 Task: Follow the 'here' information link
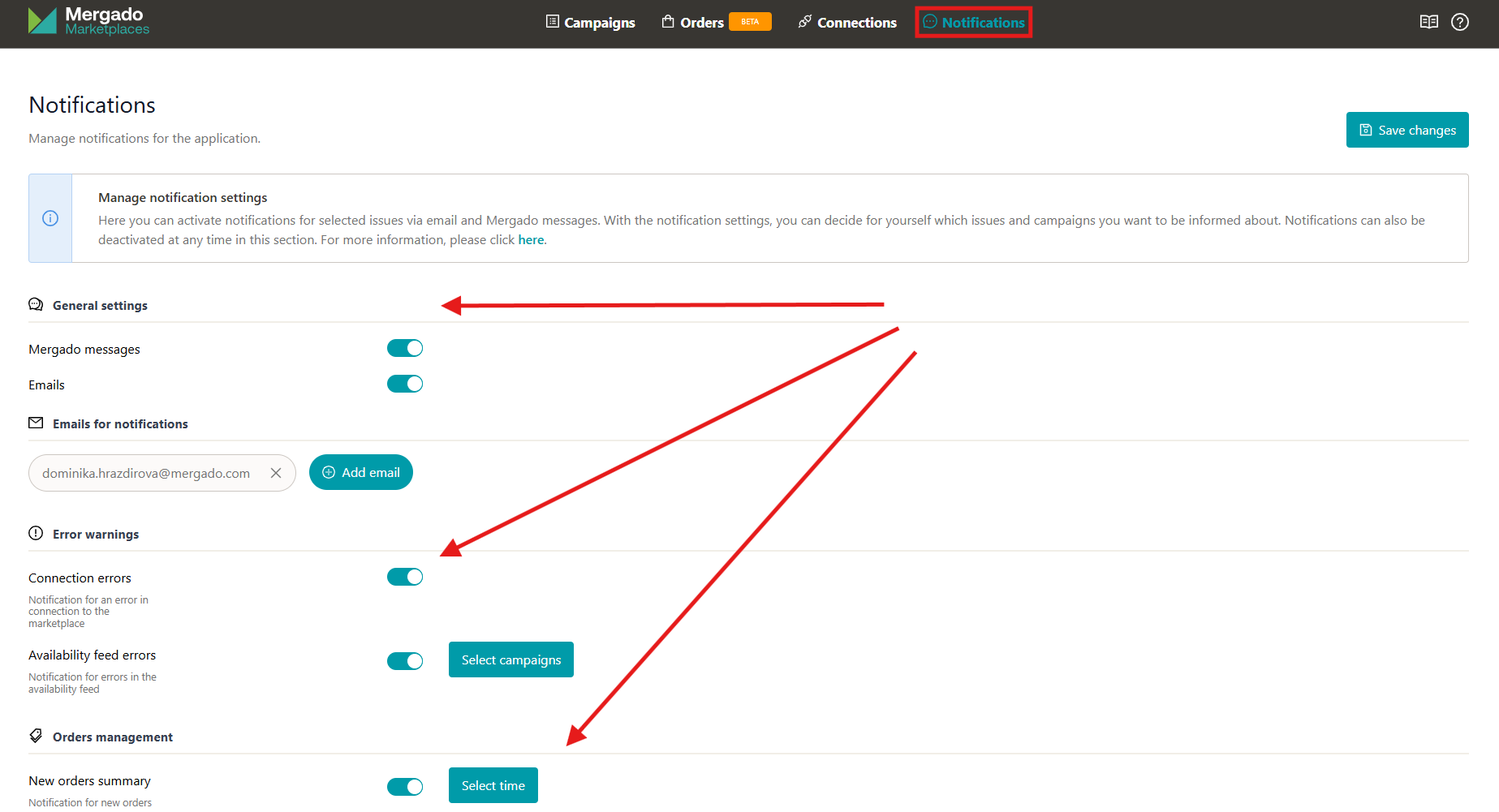[x=531, y=240]
